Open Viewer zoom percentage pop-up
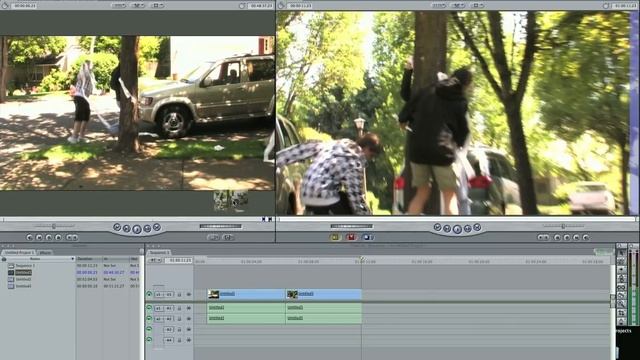 pyautogui.click(x=120, y=6)
